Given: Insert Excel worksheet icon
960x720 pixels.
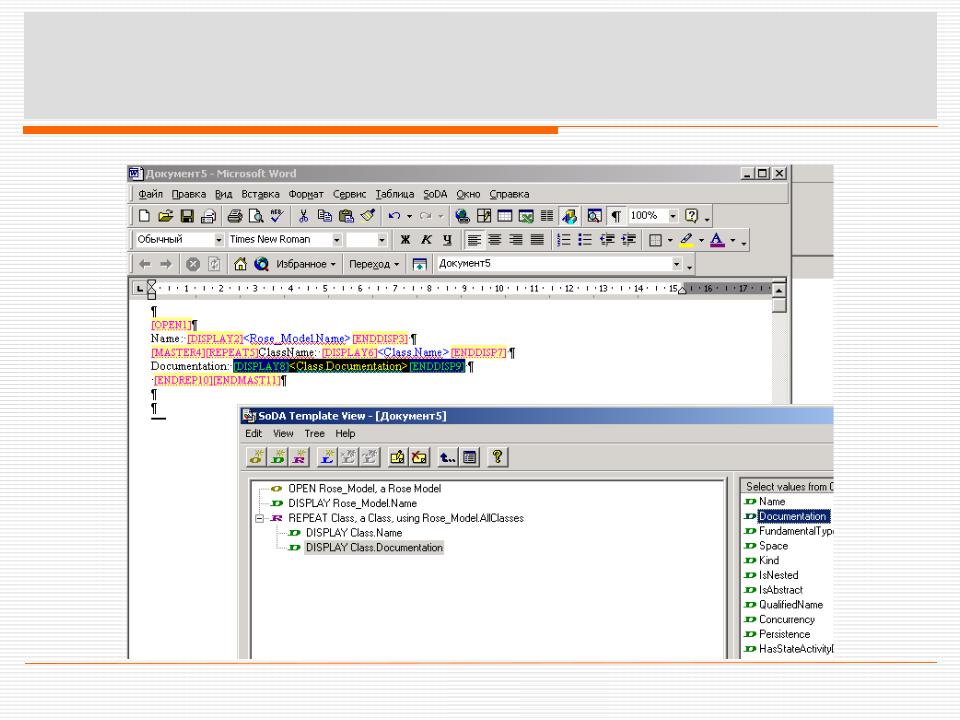Looking at the screenshot, I should 526,216.
